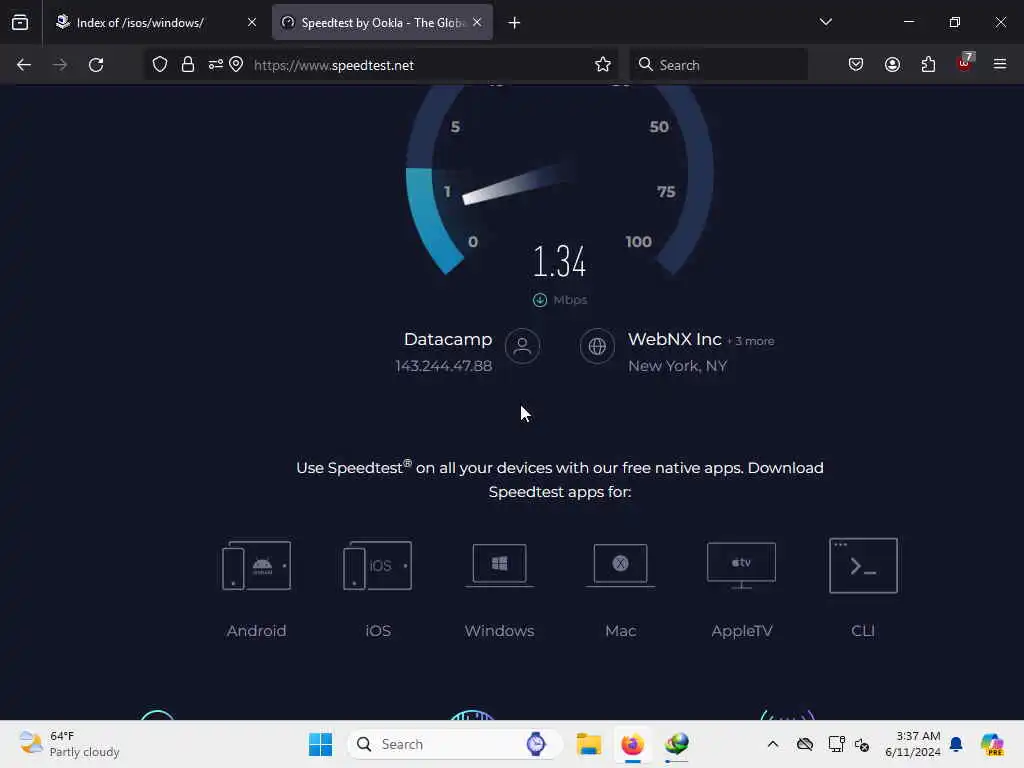Go forward one page
The image size is (1024, 768).
59,65
